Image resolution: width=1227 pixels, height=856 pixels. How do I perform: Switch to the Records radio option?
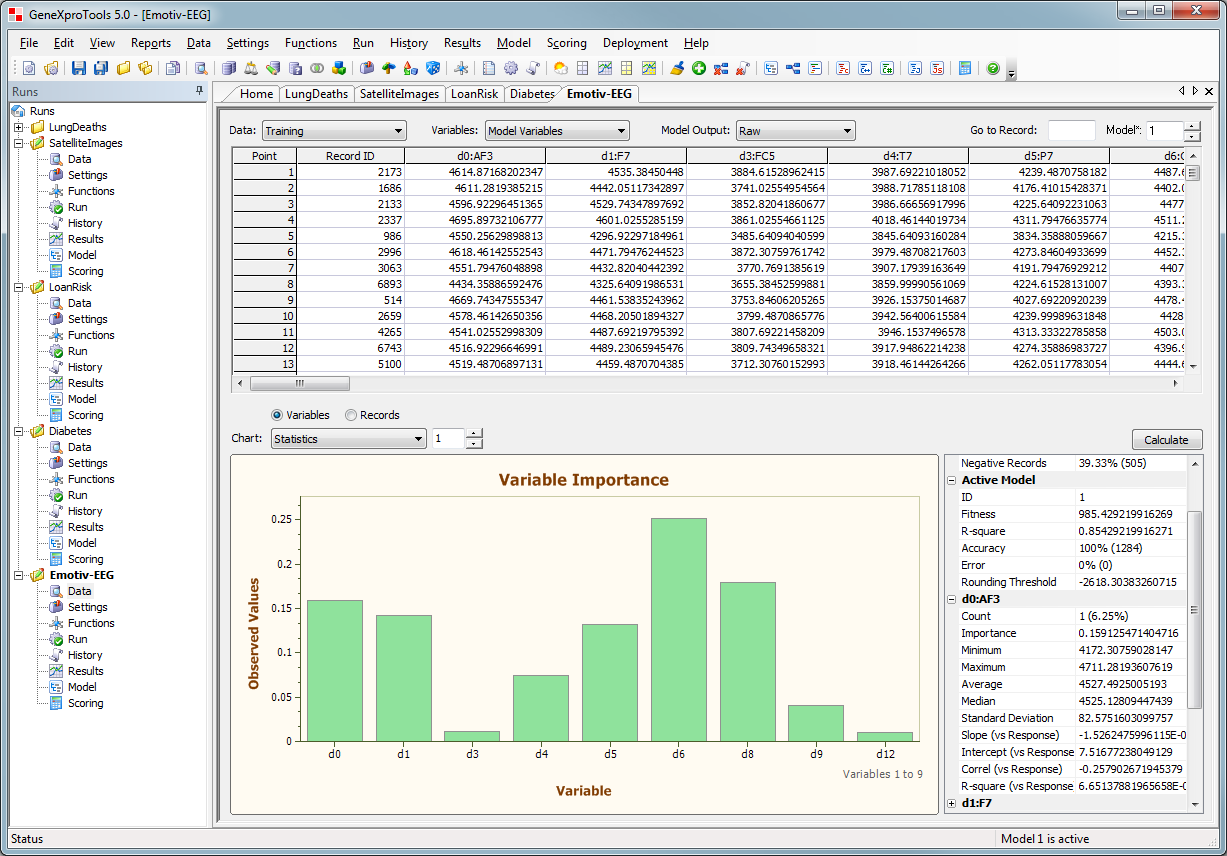pos(352,414)
